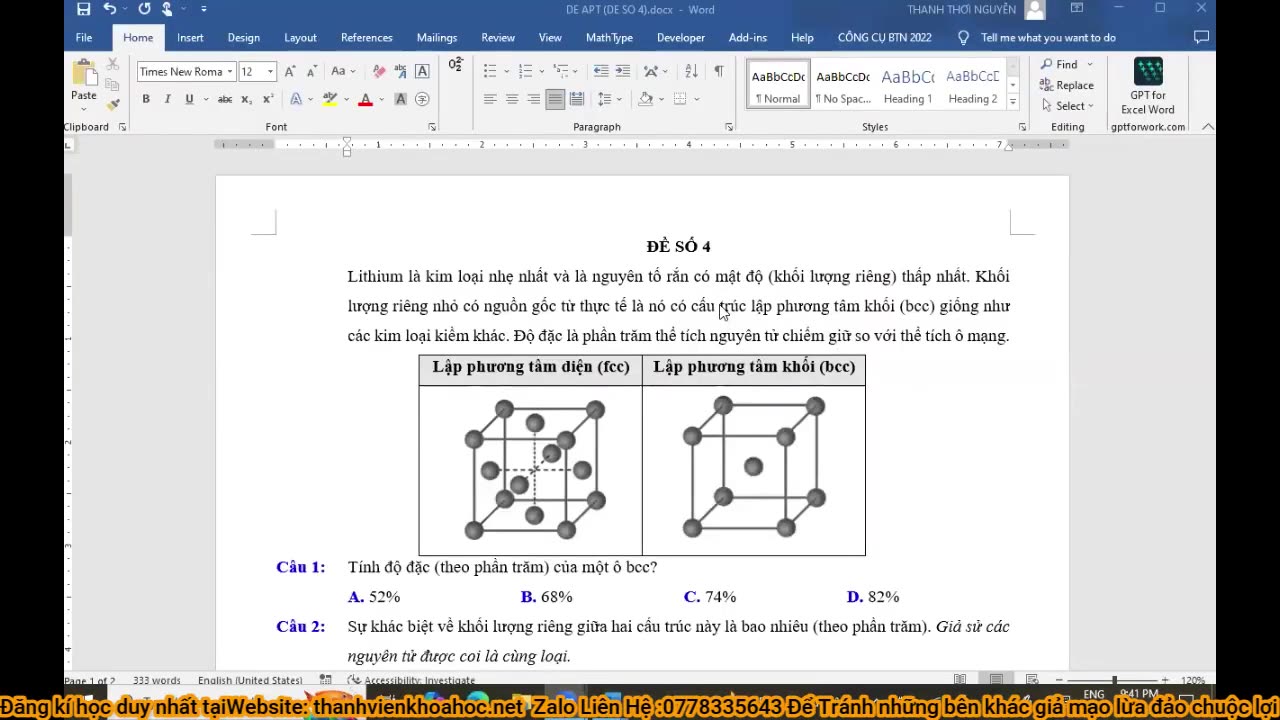This screenshot has height=720, width=1280.
Task: Expand the Paste options arrow
Action: point(84,108)
